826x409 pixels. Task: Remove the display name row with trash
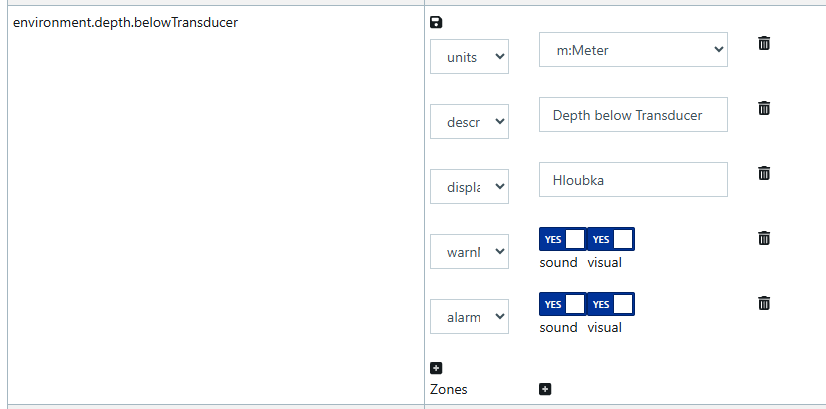pos(764,173)
